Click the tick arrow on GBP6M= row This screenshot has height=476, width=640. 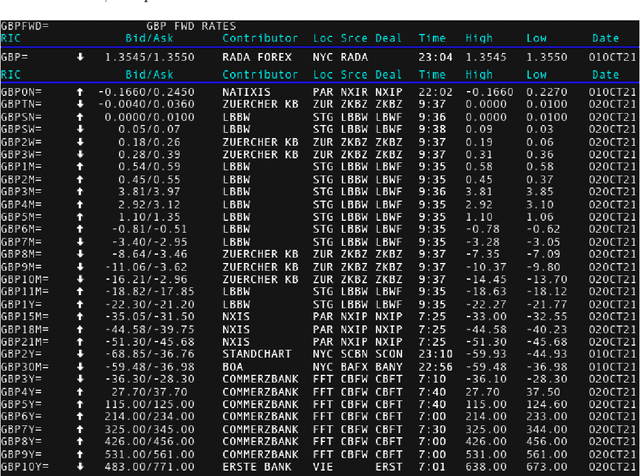(x=82, y=229)
